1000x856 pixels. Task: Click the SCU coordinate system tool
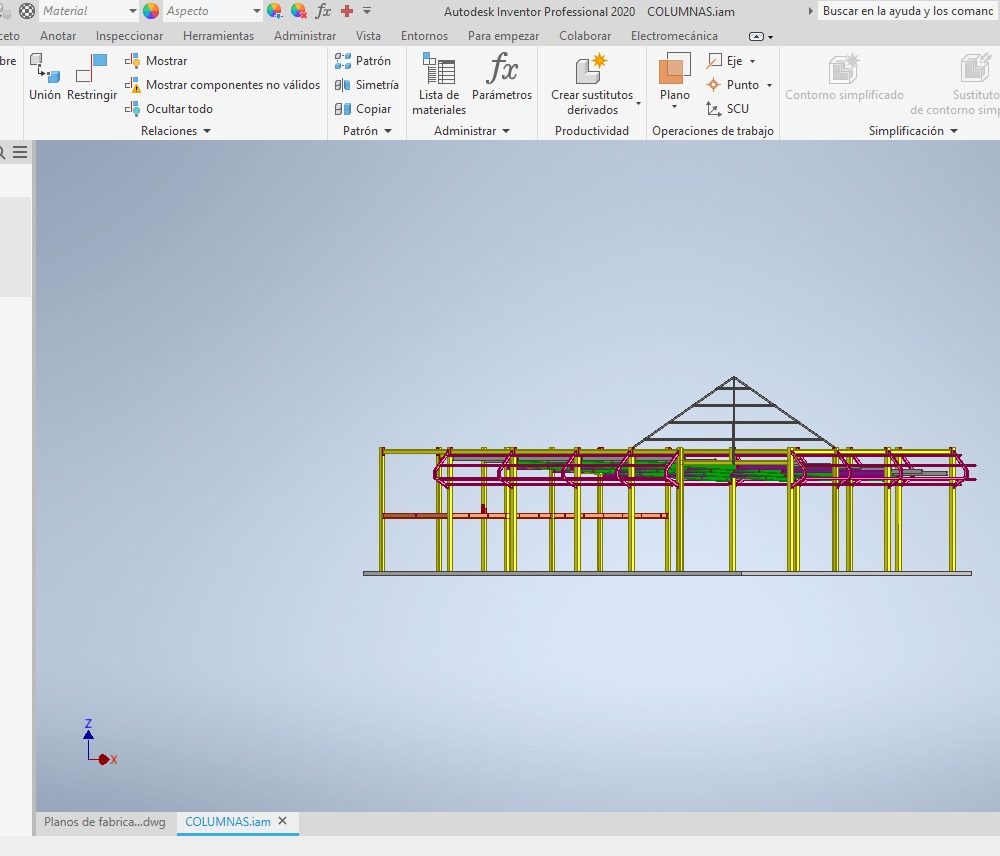point(728,109)
